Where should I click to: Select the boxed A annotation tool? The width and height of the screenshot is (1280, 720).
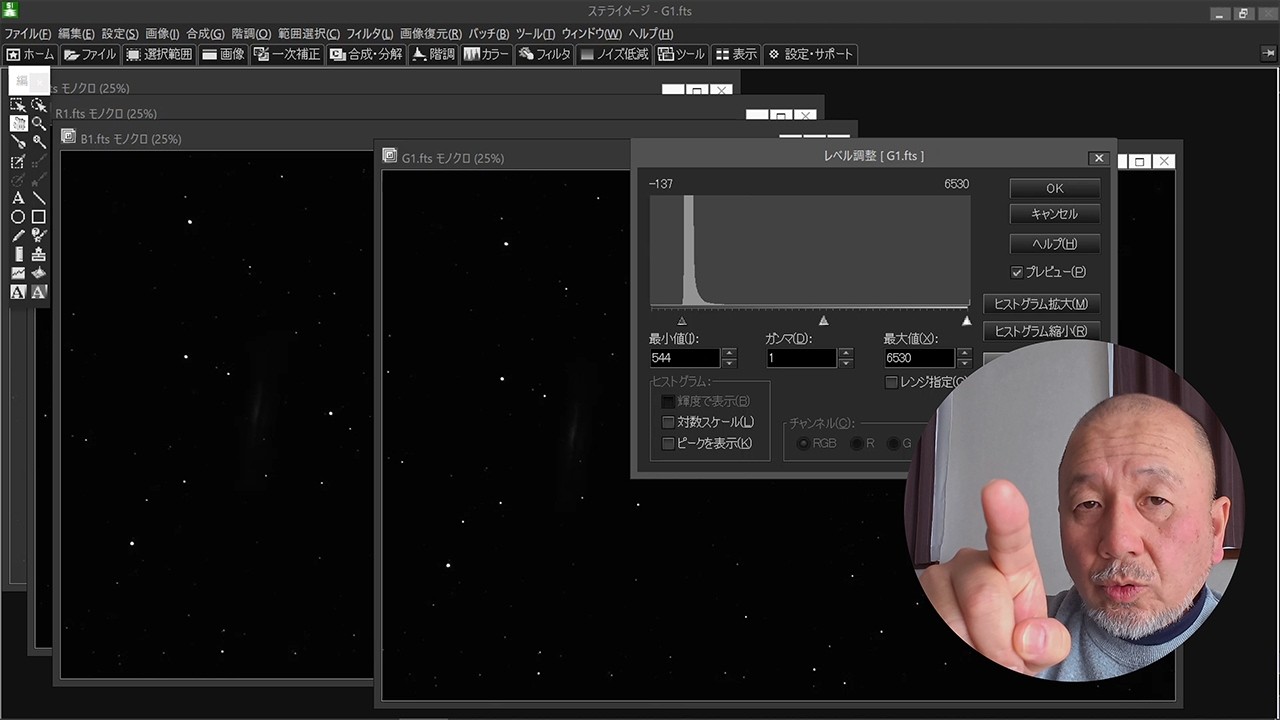(x=18, y=292)
